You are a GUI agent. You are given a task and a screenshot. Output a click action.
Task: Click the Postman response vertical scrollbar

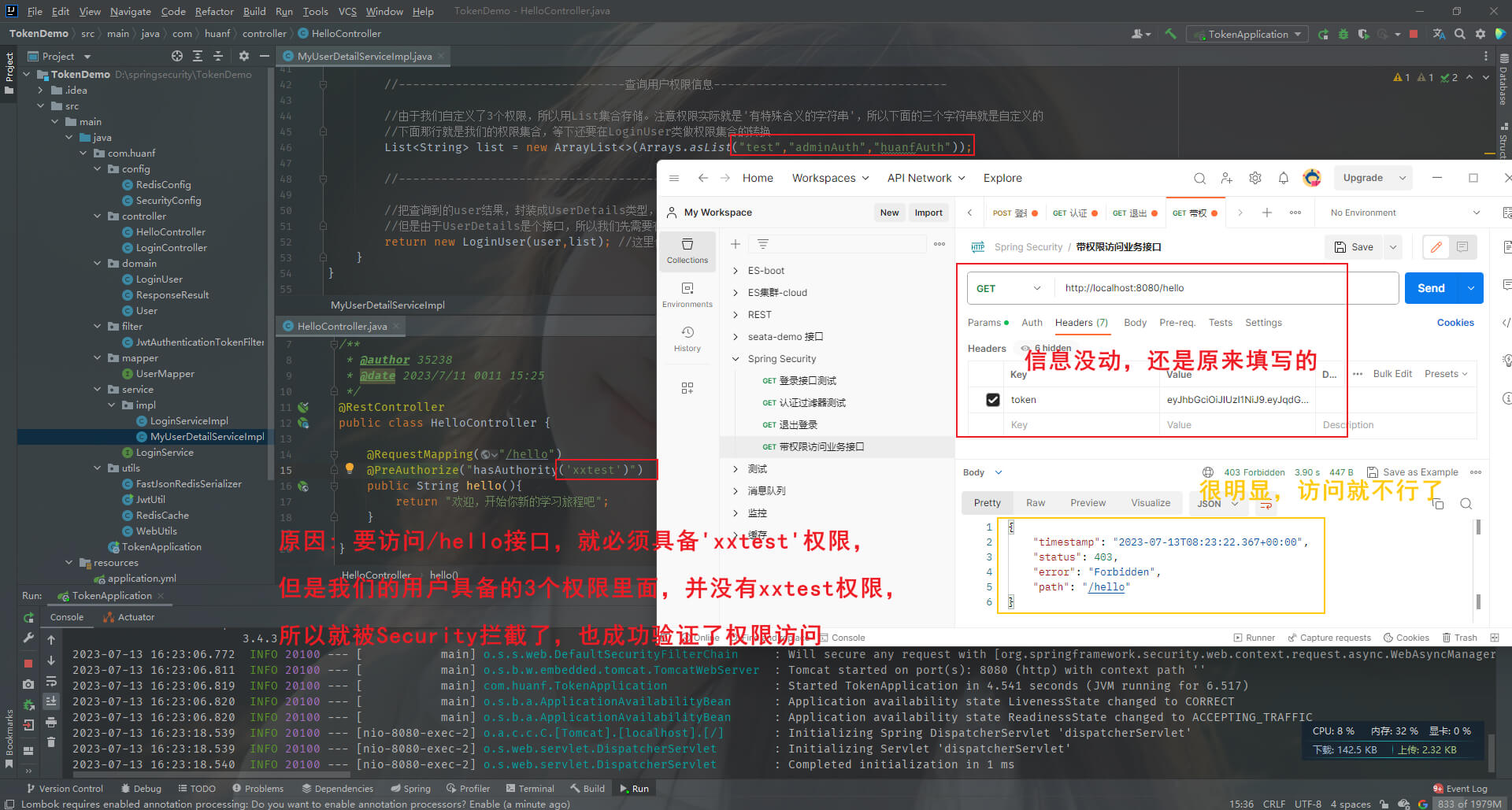(1478, 565)
